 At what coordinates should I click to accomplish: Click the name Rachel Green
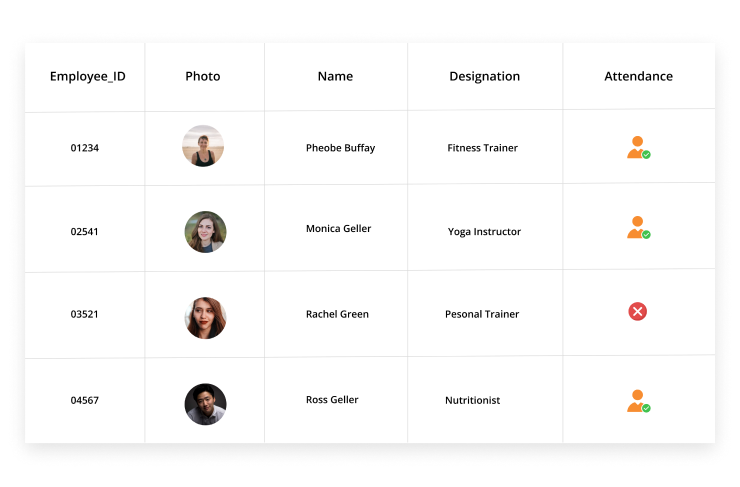point(337,314)
